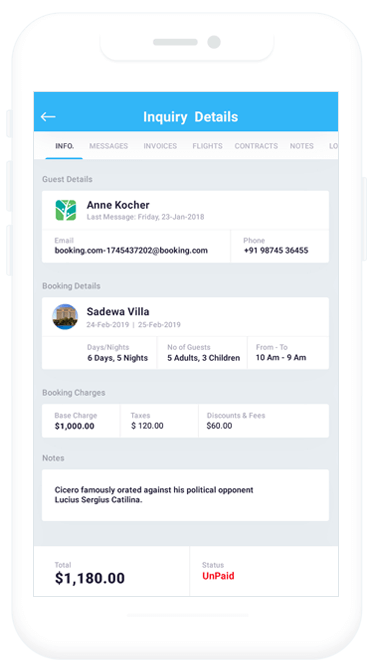Image resolution: width=372 pixels, height=671 pixels.
Task: Select the Flights tab
Action: pos(207,146)
